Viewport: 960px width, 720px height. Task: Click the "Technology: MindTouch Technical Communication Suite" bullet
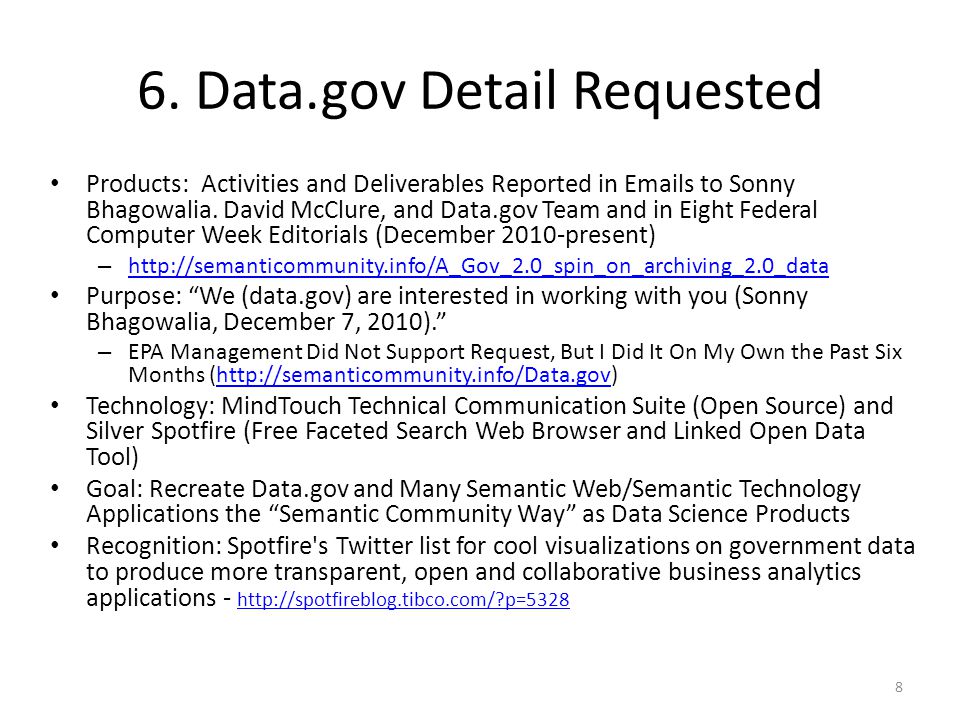tap(489, 431)
